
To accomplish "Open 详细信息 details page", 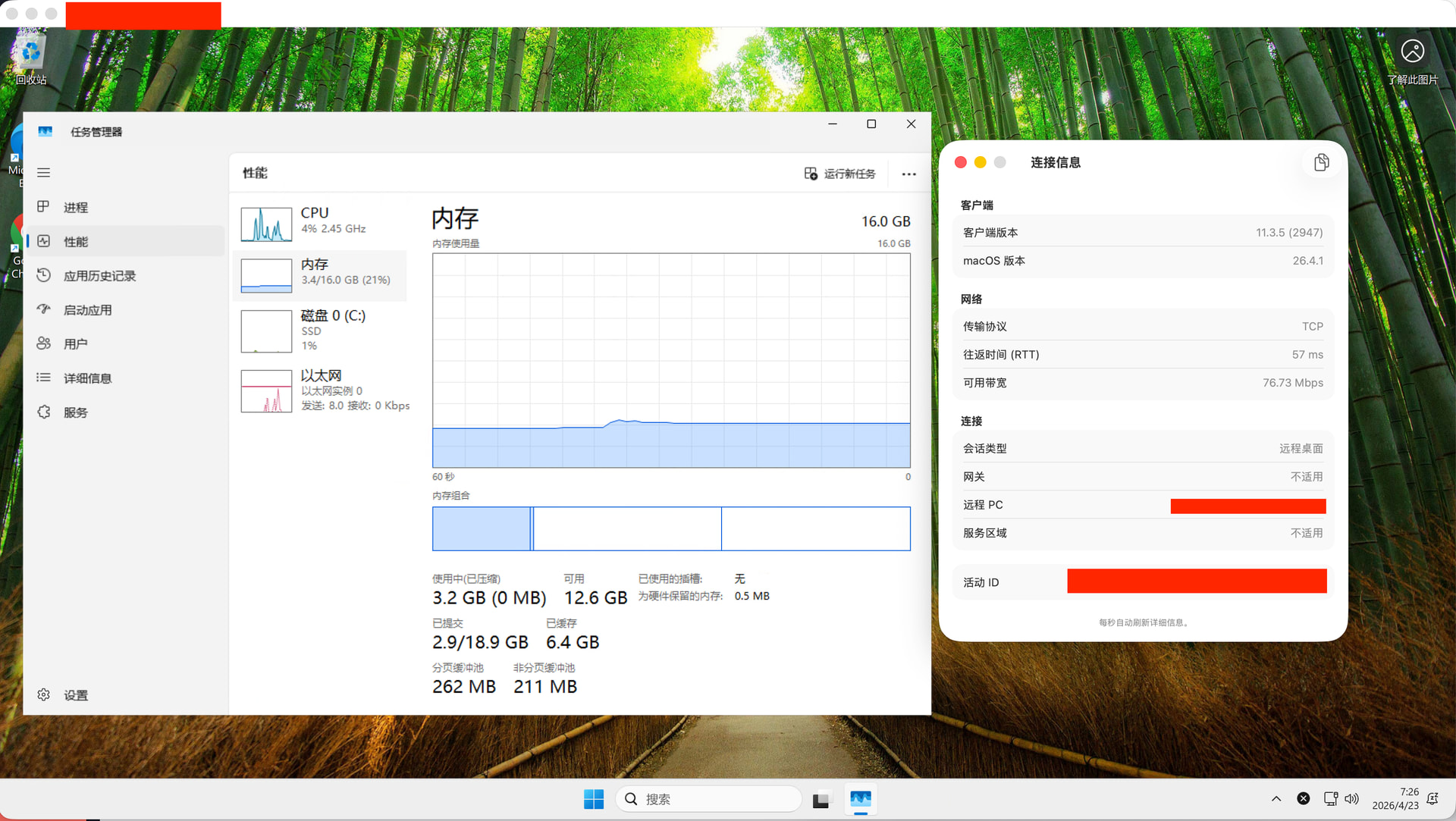I will tap(87, 378).
